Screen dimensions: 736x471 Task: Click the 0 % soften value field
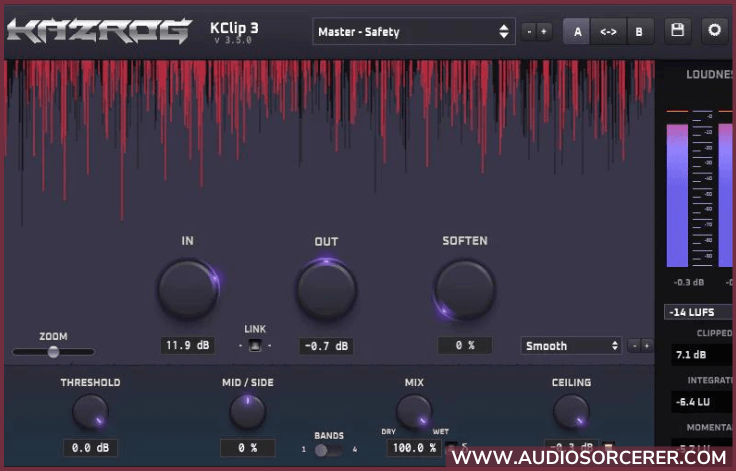click(465, 346)
